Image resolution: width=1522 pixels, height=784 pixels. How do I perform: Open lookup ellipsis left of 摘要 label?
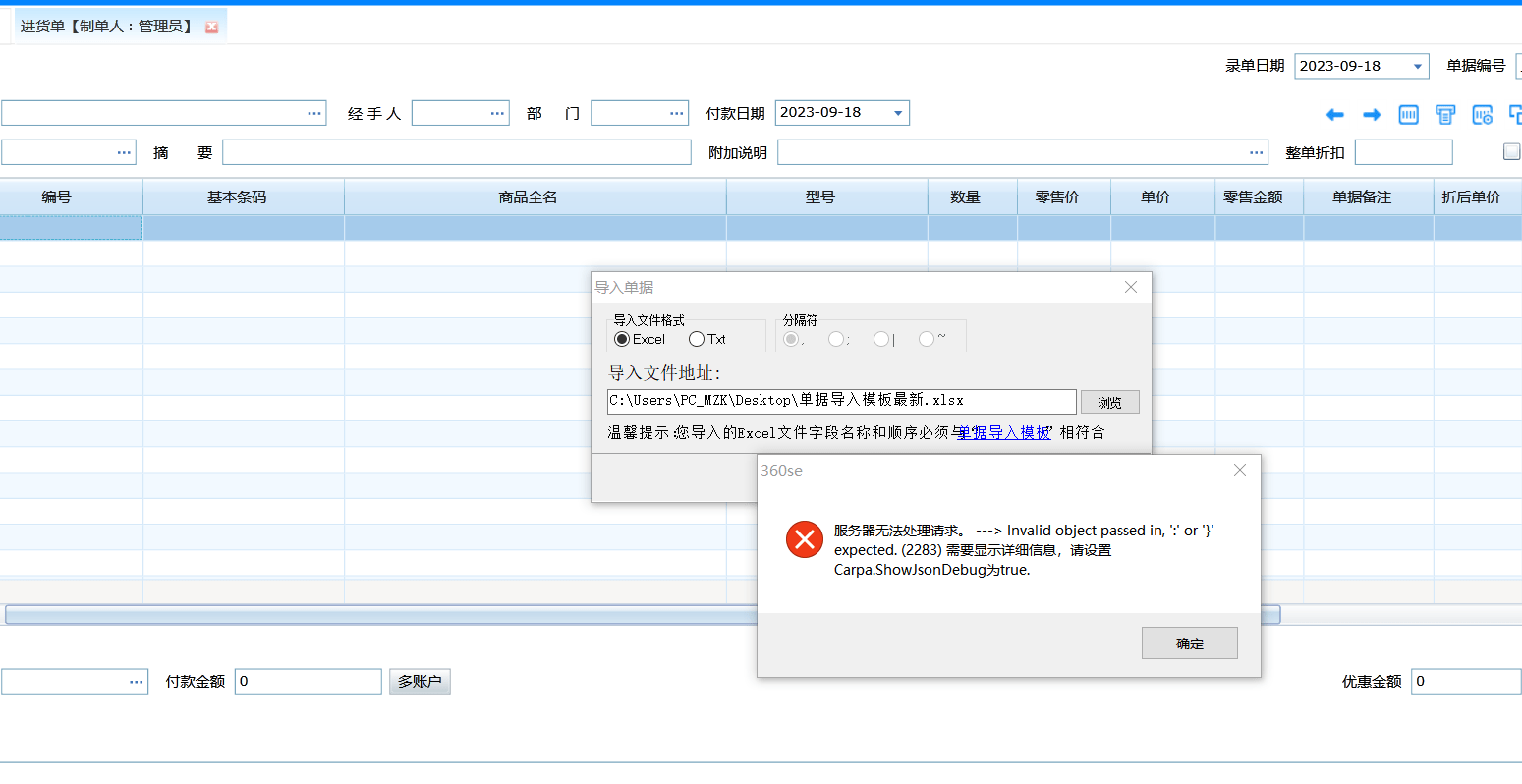[124, 152]
